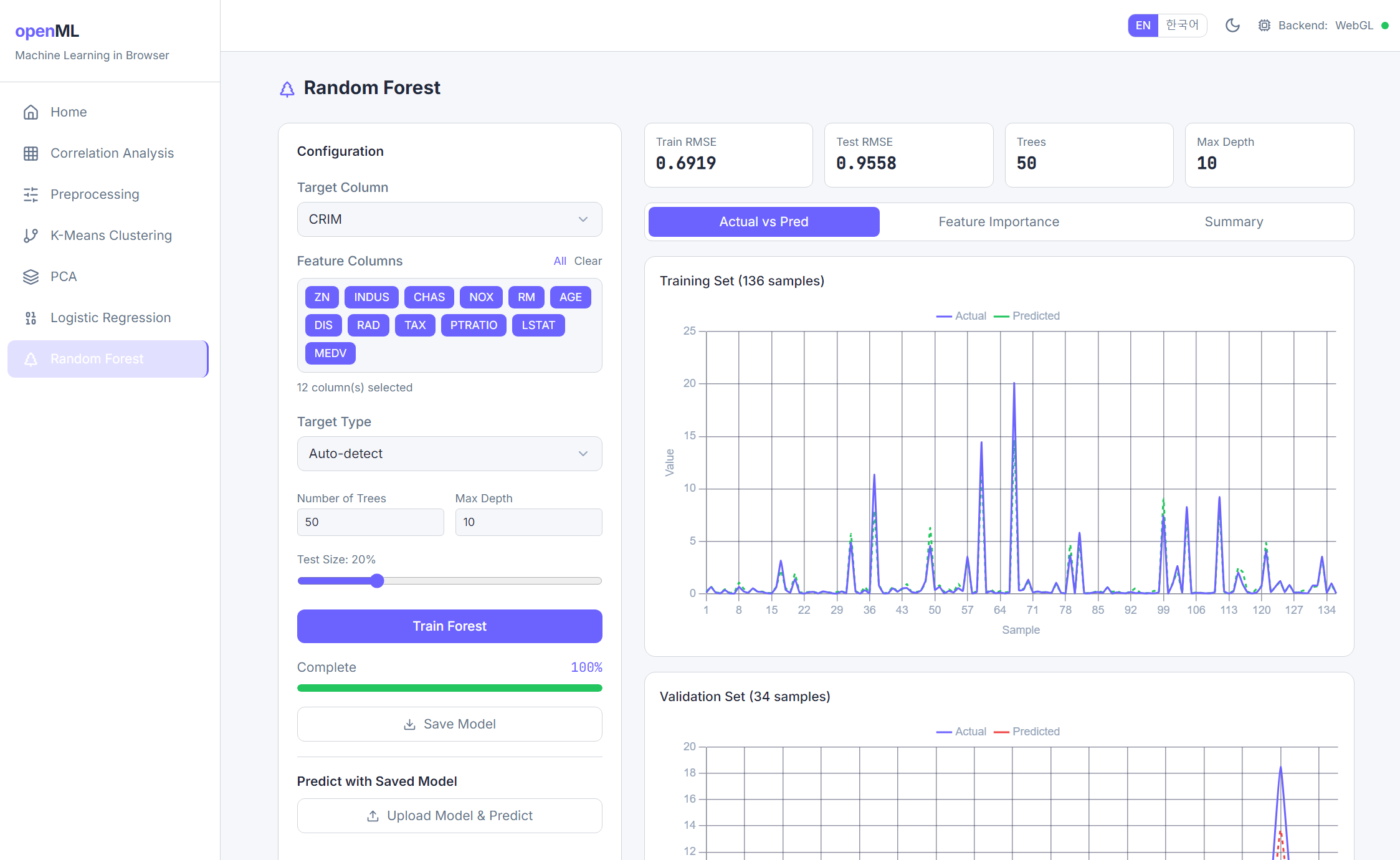Image resolution: width=1400 pixels, height=860 pixels.
Task: Click the Backend chip icon
Action: point(1264,26)
